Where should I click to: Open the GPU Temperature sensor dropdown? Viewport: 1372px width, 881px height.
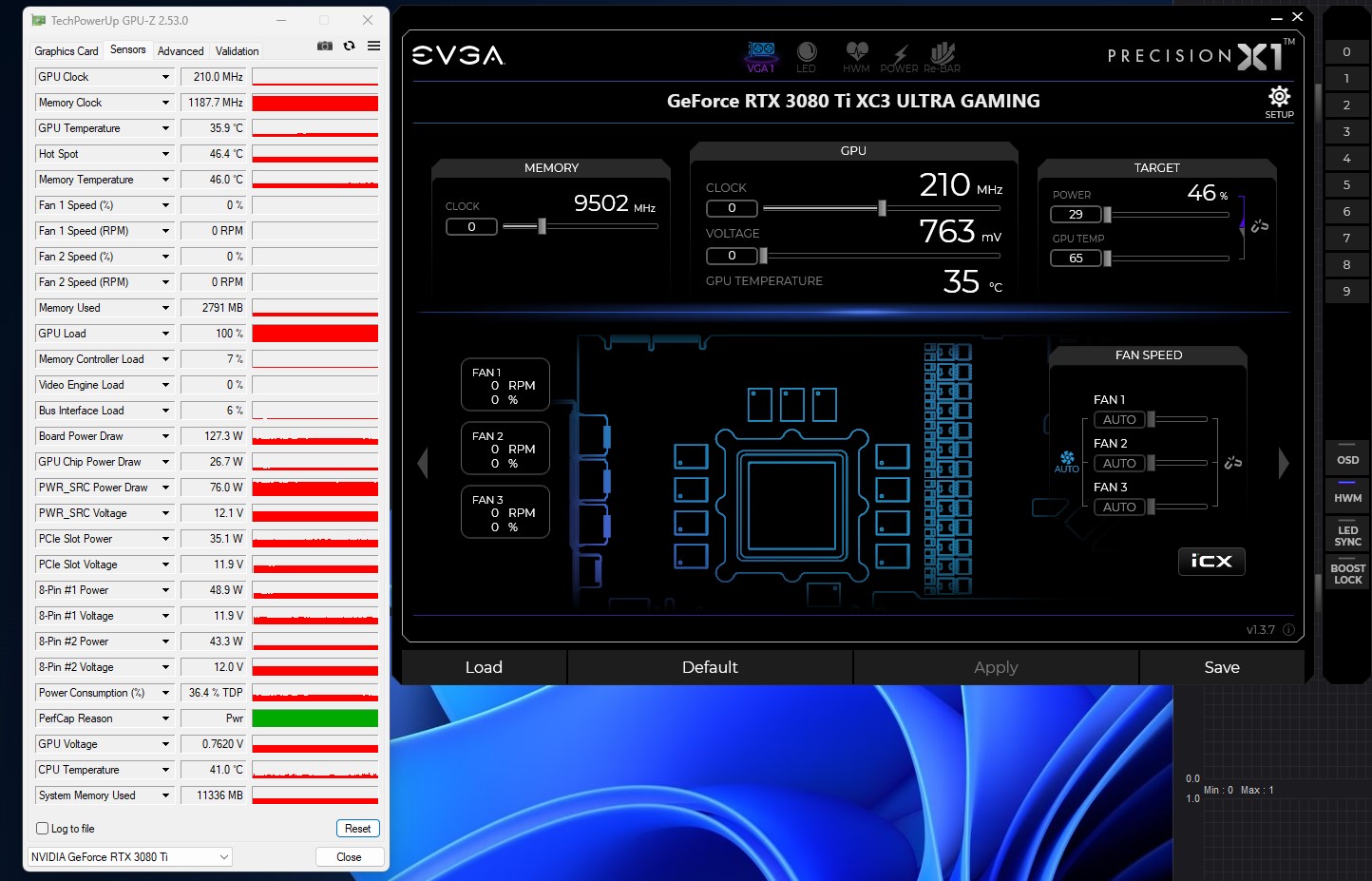point(165,128)
